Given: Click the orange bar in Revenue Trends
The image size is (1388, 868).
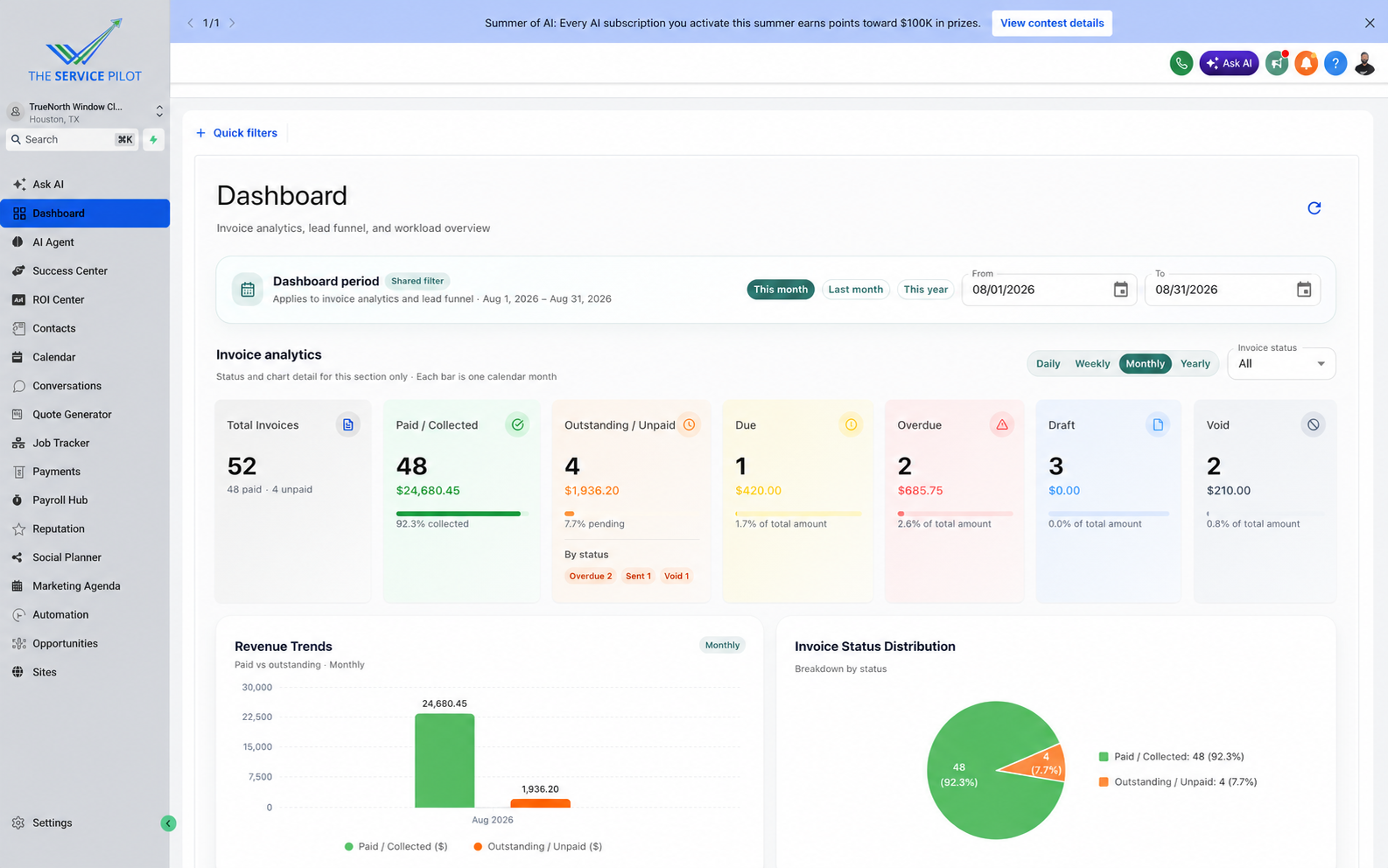Looking at the screenshot, I should 540,803.
